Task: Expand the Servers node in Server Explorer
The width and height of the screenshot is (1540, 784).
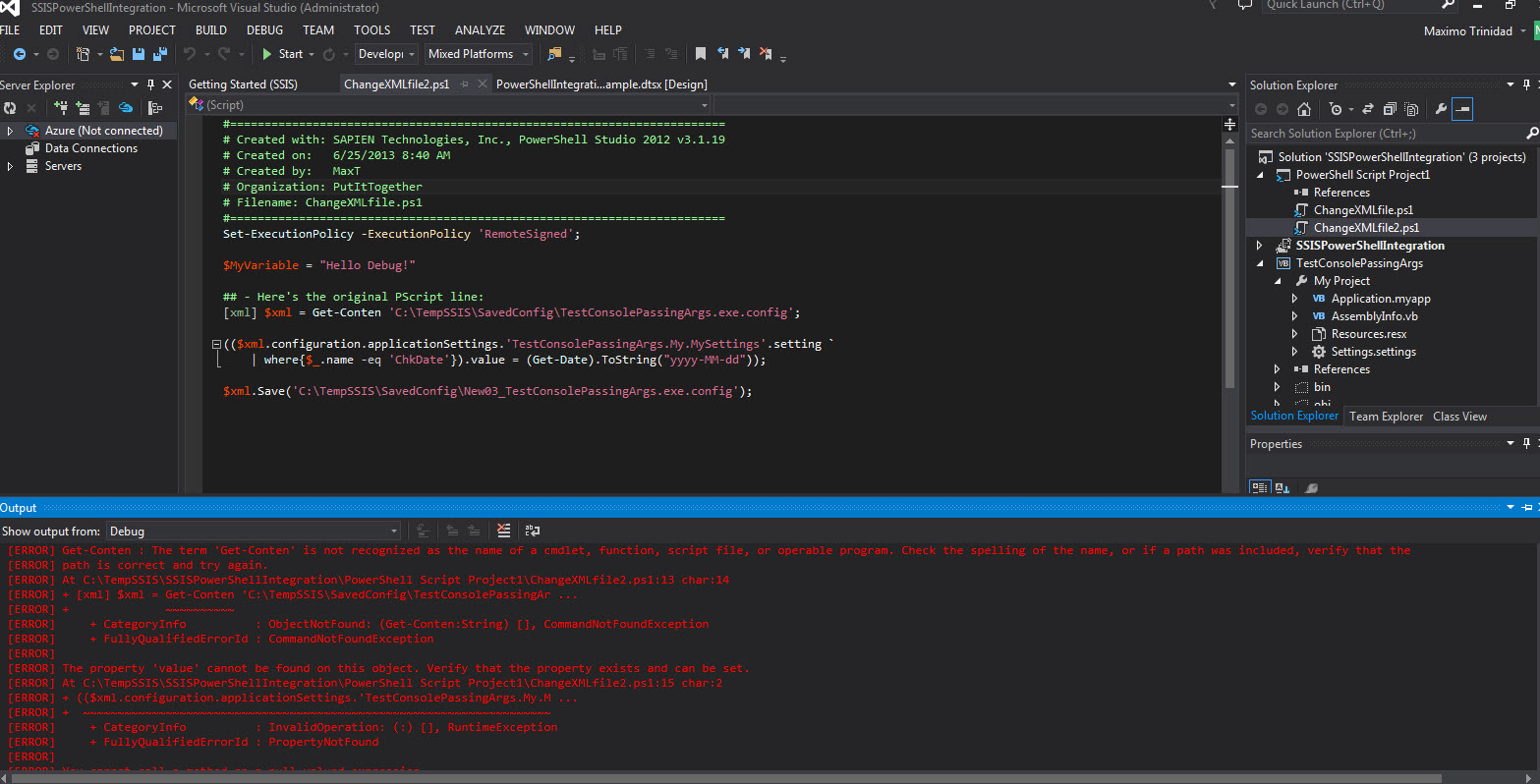Action: (10, 166)
